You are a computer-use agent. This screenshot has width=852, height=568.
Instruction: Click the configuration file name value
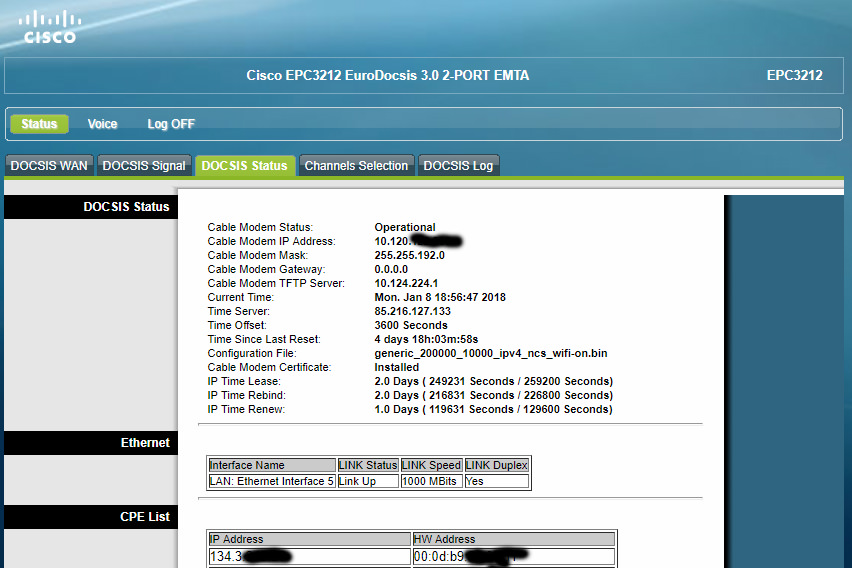(x=490, y=353)
